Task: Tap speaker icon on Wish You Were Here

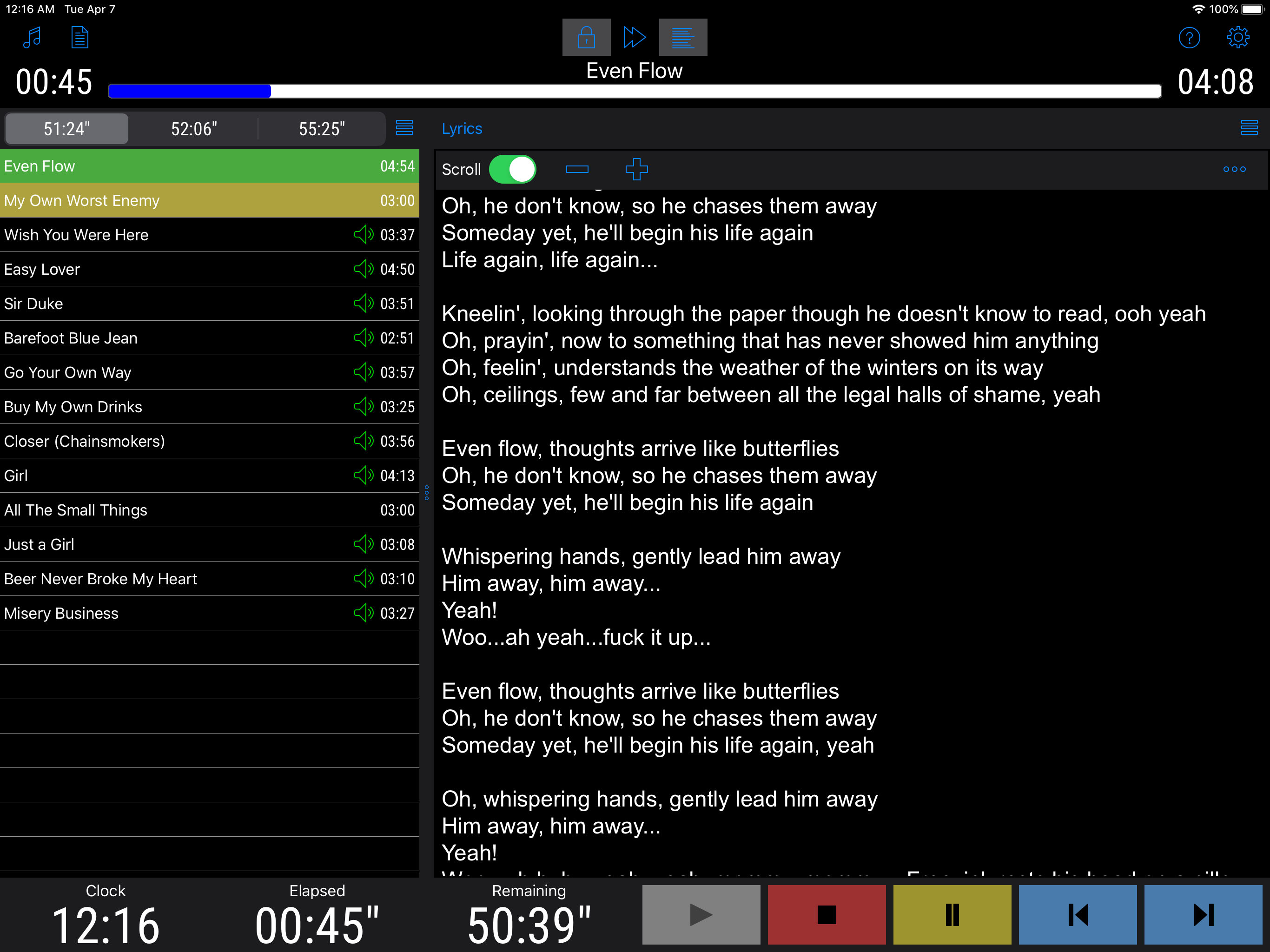Action: tap(364, 234)
